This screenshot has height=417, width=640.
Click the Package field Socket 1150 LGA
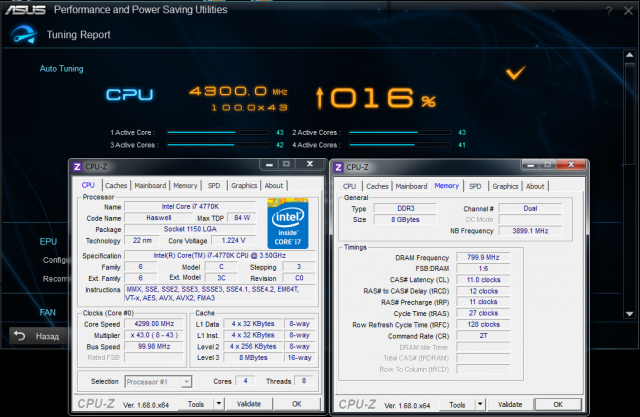pos(190,229)
